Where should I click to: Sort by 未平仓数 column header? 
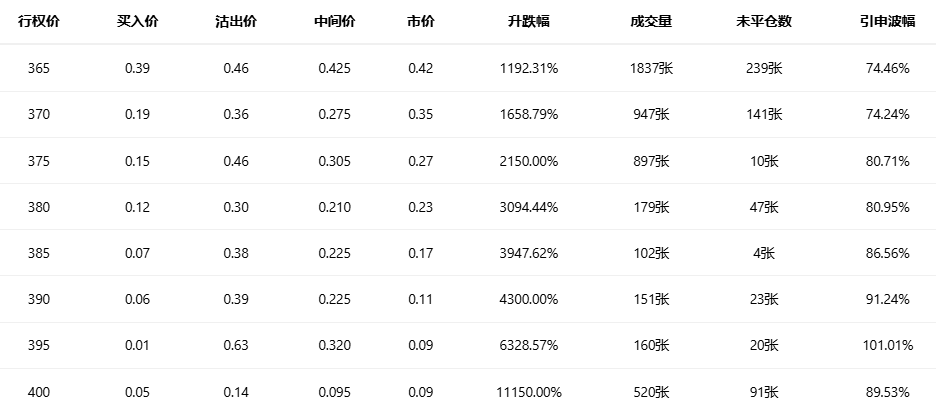pyautogui.click(x=764, y=22)
